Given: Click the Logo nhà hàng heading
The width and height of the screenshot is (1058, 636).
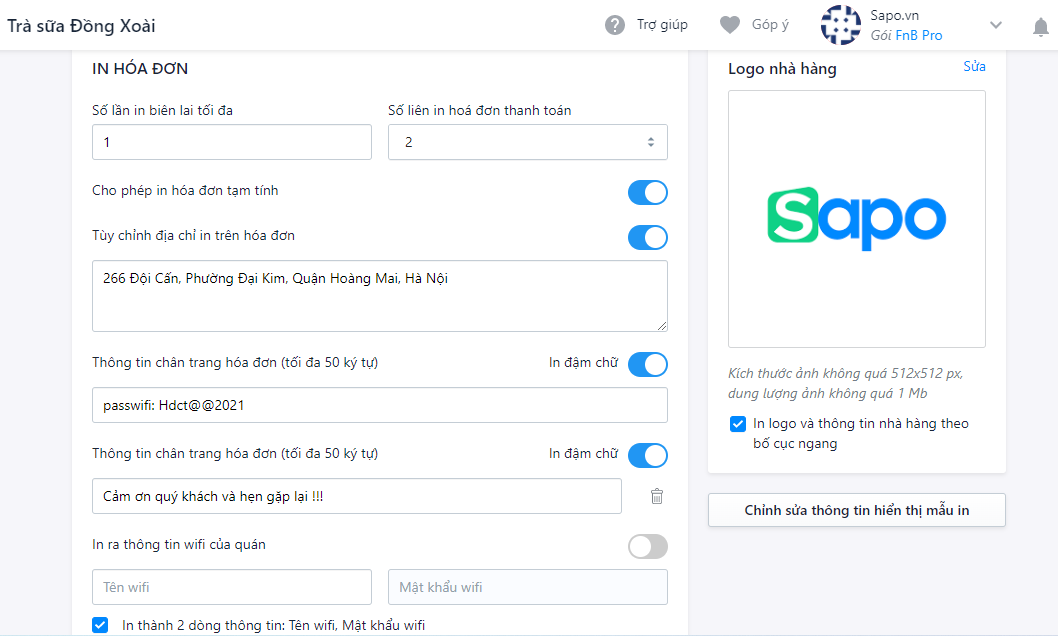Looking at the screenshot, I should [x=782, y=69].
